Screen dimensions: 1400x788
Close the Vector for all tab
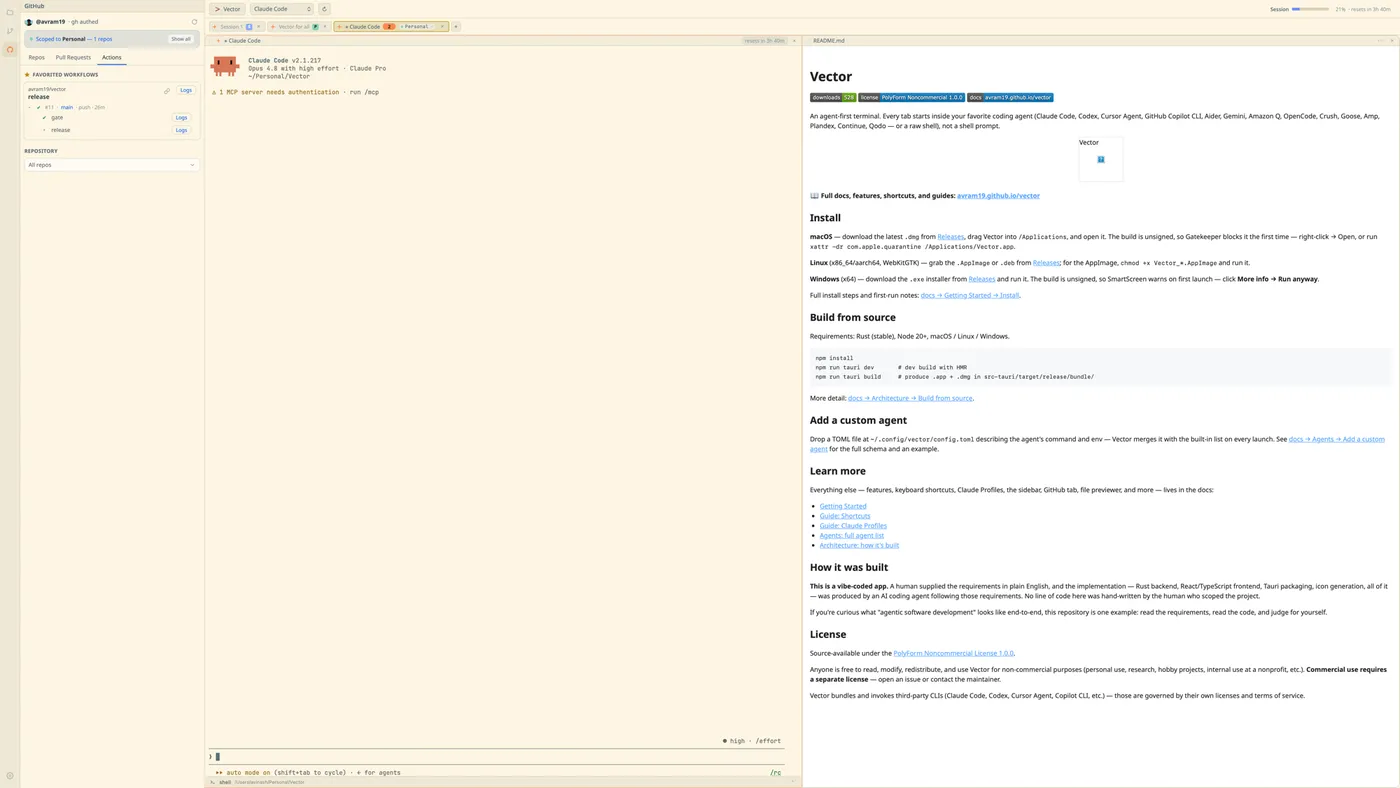pyautogui.click(x=325, y=27)
